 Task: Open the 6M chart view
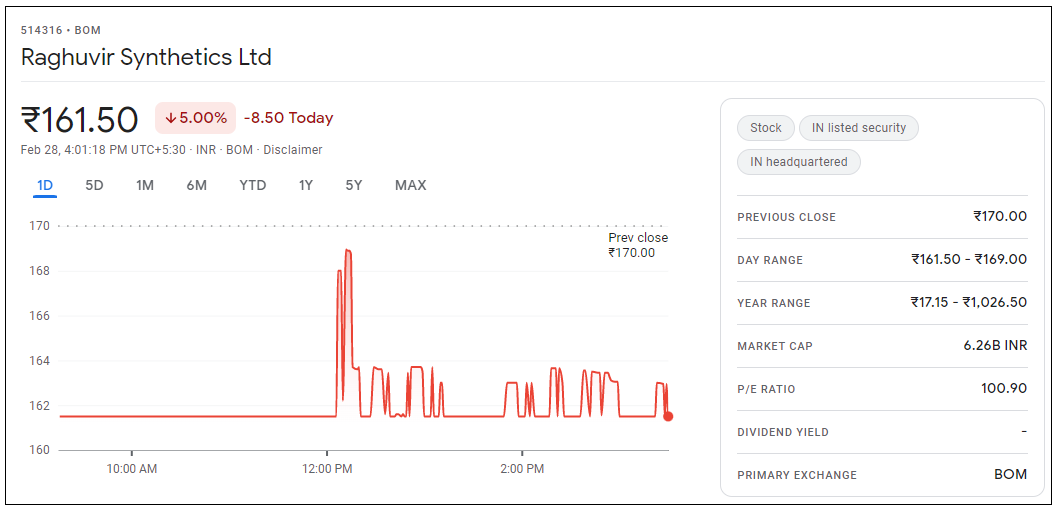pyautogui.click(x=196, y=185)
